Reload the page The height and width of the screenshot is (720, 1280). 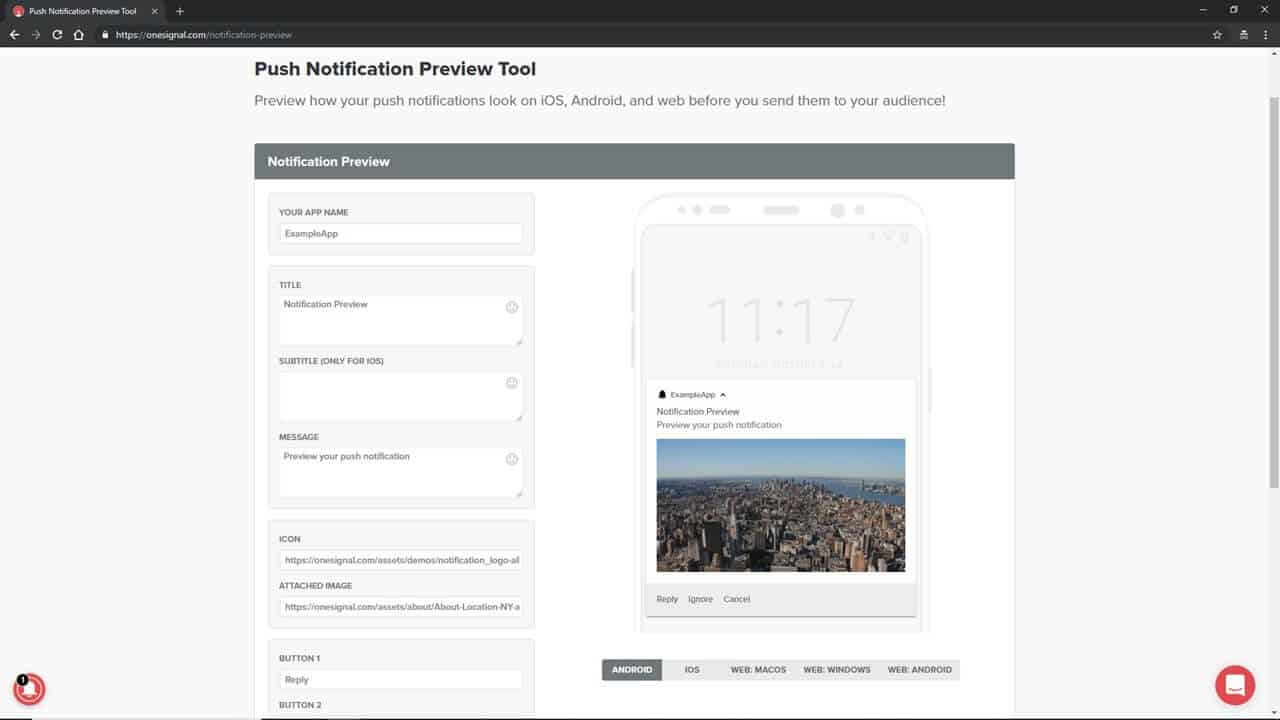tap(57, 35)
